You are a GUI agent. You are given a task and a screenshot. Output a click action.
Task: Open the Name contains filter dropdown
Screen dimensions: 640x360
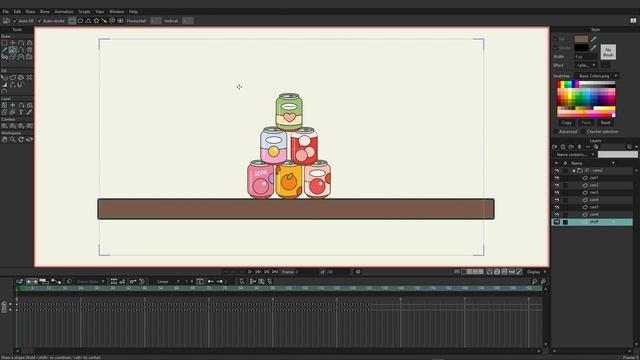coord(574,155)
